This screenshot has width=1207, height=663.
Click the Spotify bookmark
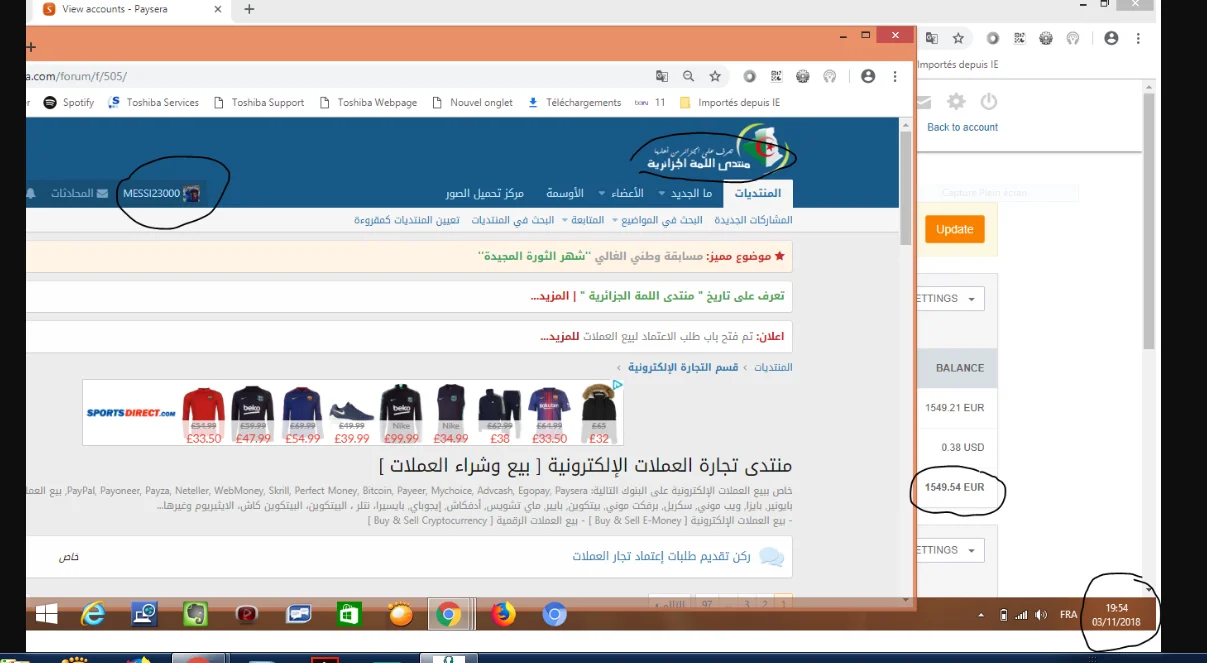coord(69,102)
